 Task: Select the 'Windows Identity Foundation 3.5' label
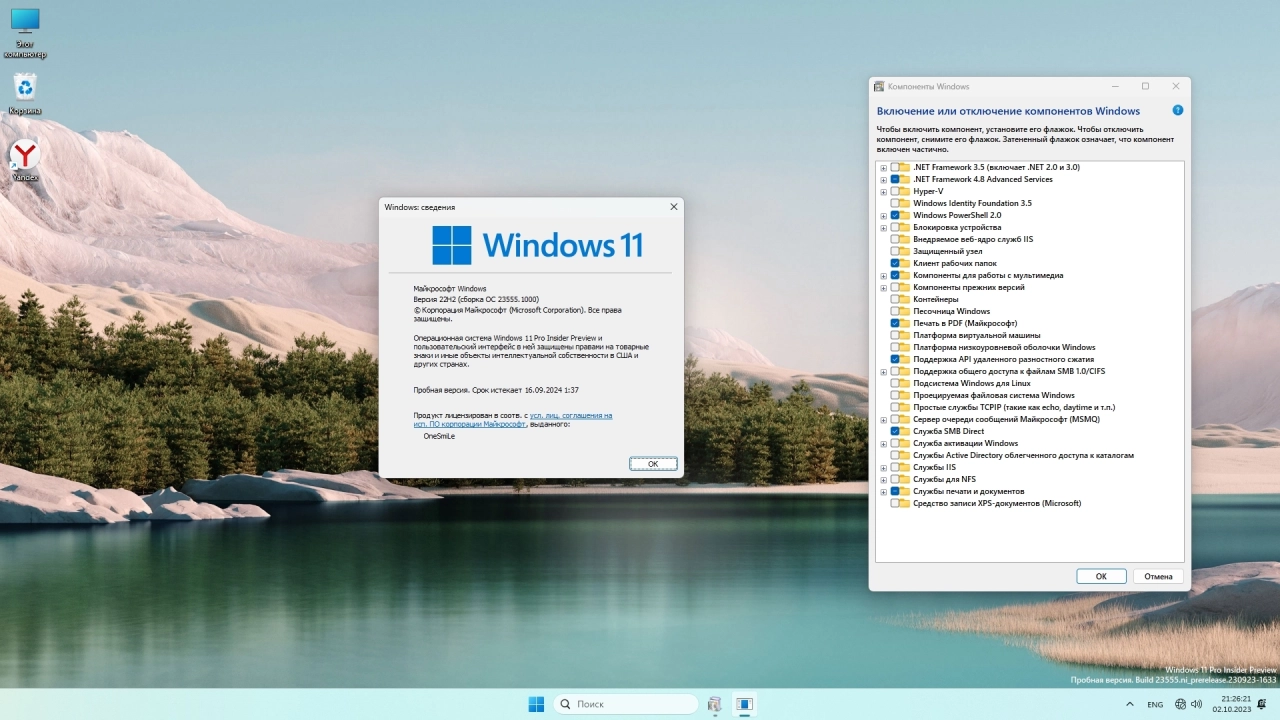point(972,203)
